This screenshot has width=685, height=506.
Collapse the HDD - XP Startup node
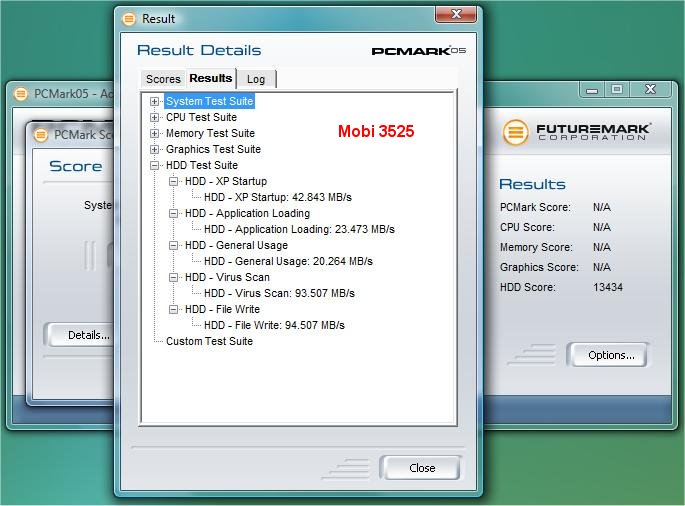pos(173,181)
